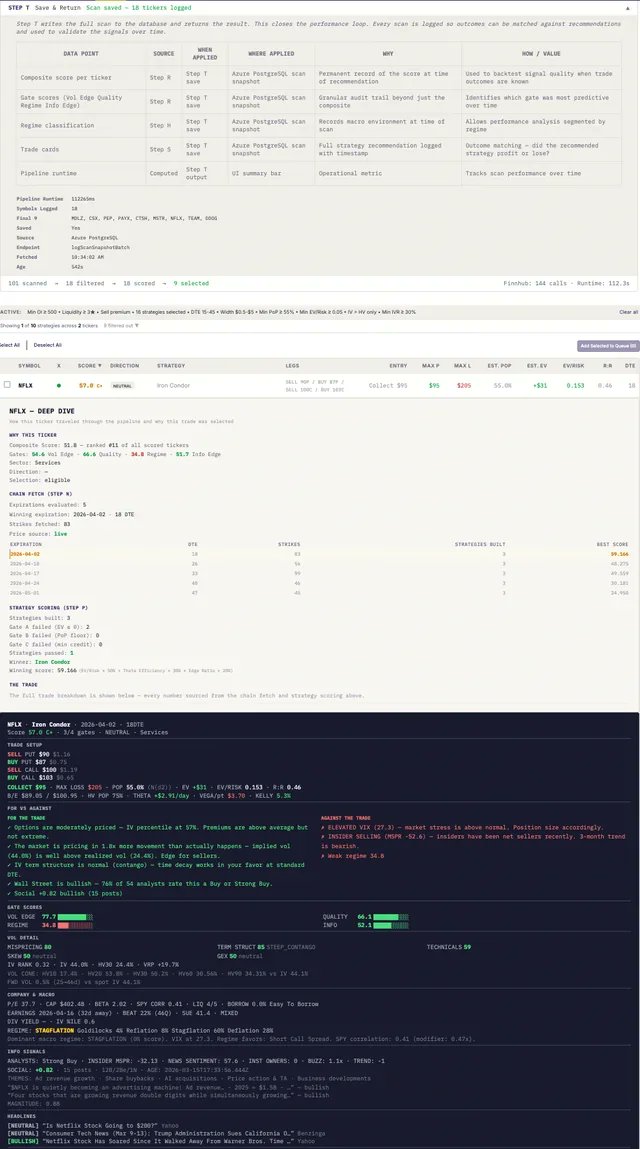Click the SYMBOL column header

pos(29,366)
